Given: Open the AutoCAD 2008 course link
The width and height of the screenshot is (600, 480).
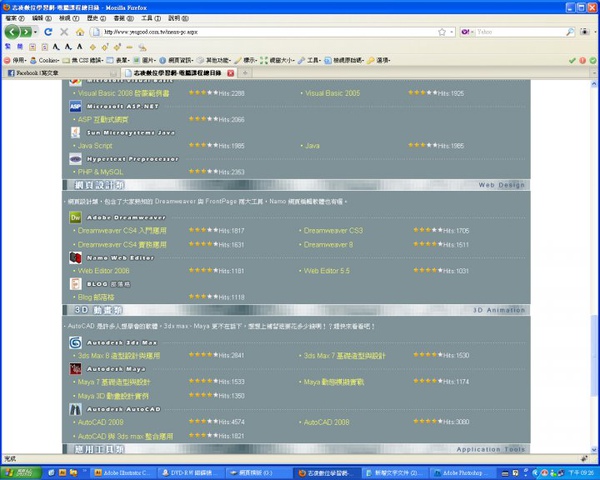Looking at the screenshot, I should point(326,422).
